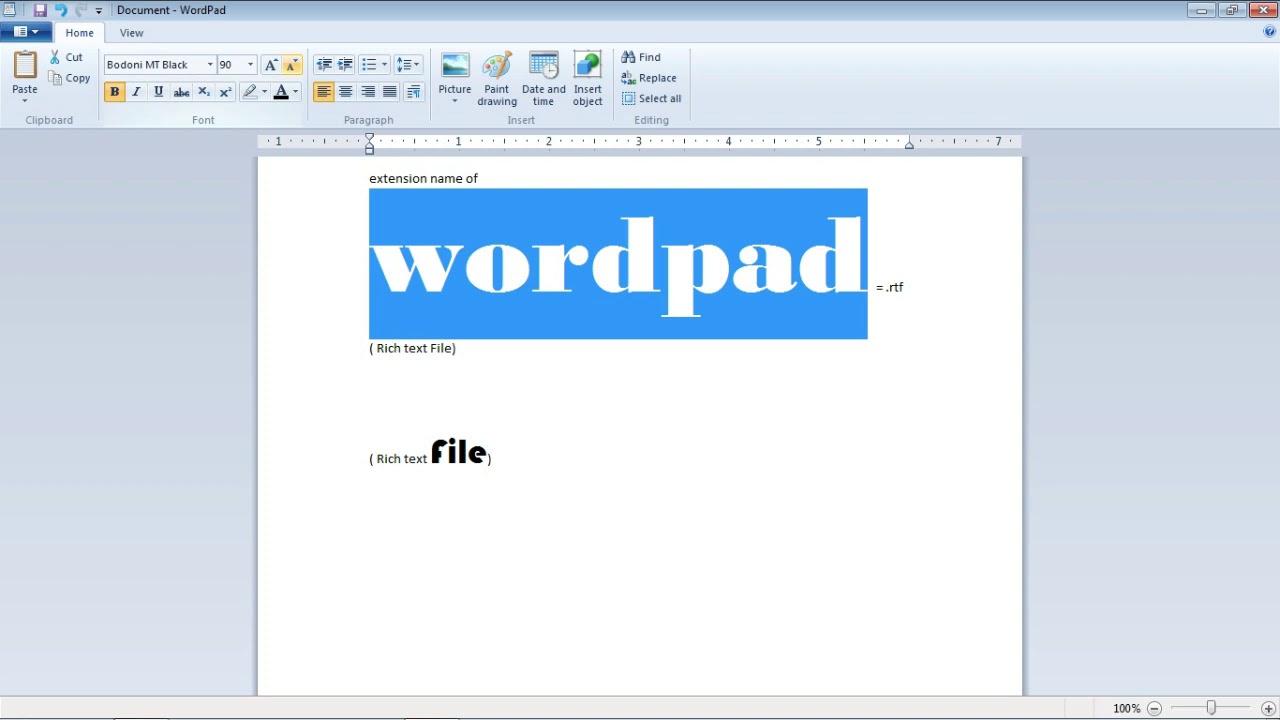Grow font size

[x=270, y=65]
